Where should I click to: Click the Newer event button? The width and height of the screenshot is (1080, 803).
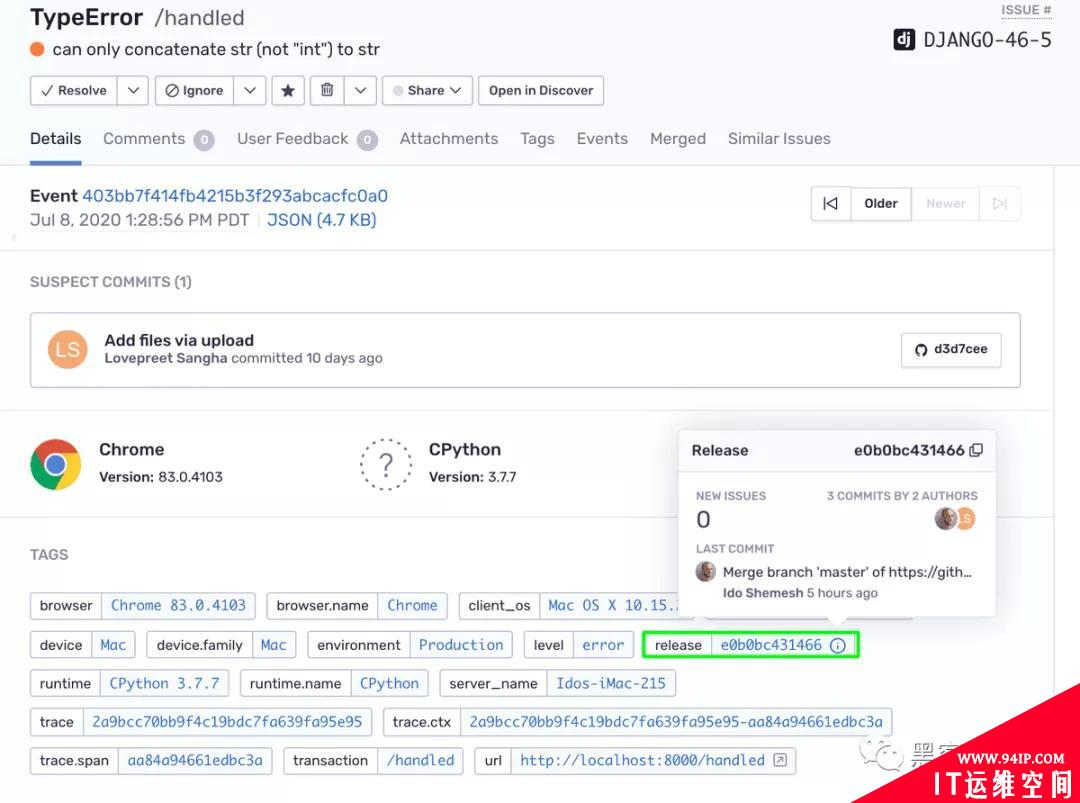click(x=946, y=204)
